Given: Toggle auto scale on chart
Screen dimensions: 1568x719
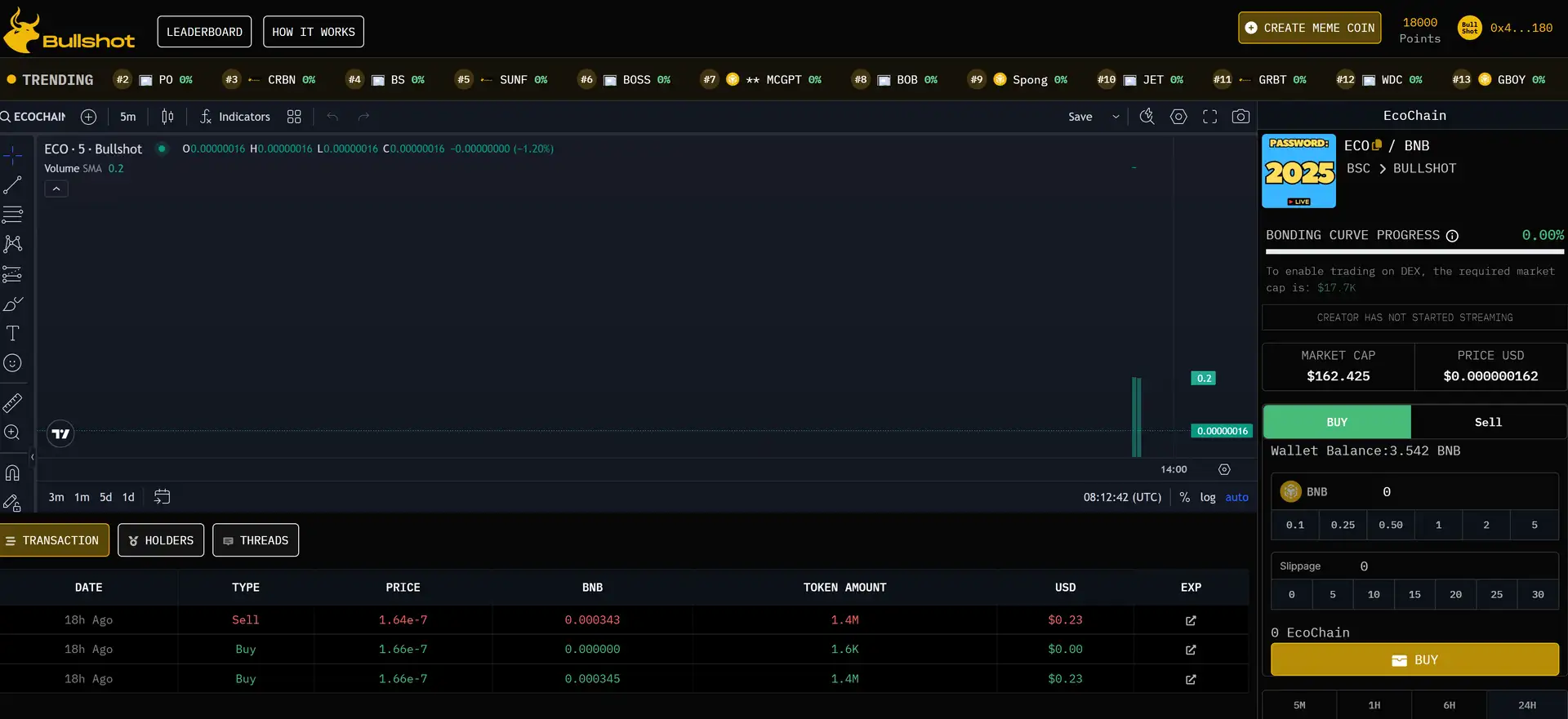Looking at the screenshot, I should (x=1236, y=497).
